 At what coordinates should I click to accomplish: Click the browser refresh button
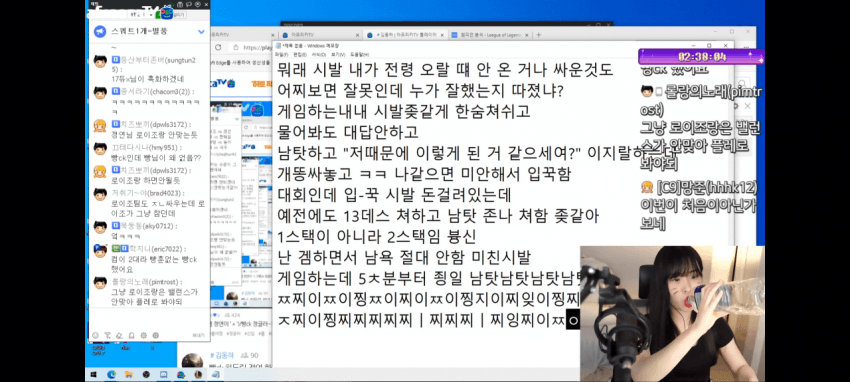[x=218, y=48]
